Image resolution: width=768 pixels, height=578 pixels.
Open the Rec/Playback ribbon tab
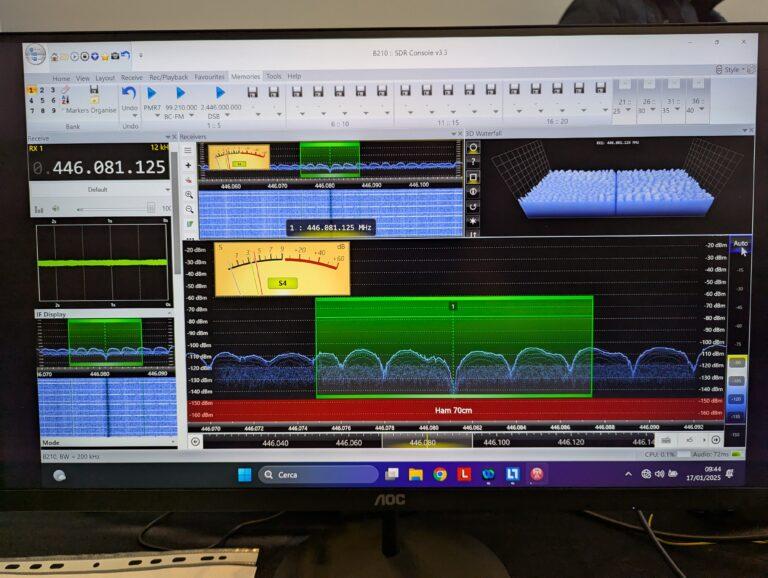click(168, 77)
